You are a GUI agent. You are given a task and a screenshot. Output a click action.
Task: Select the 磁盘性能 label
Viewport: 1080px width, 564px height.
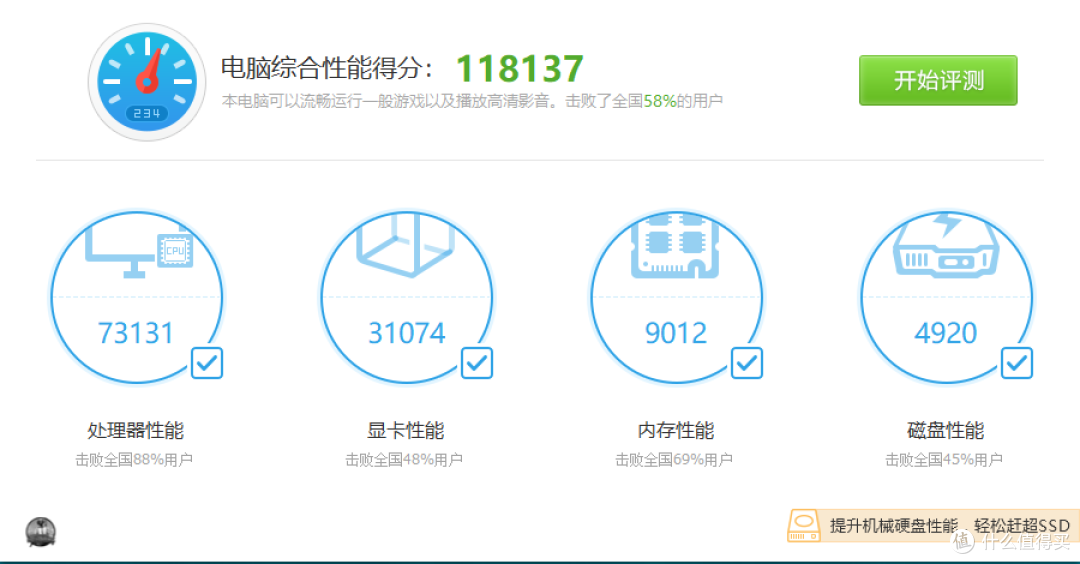point(945,431)
